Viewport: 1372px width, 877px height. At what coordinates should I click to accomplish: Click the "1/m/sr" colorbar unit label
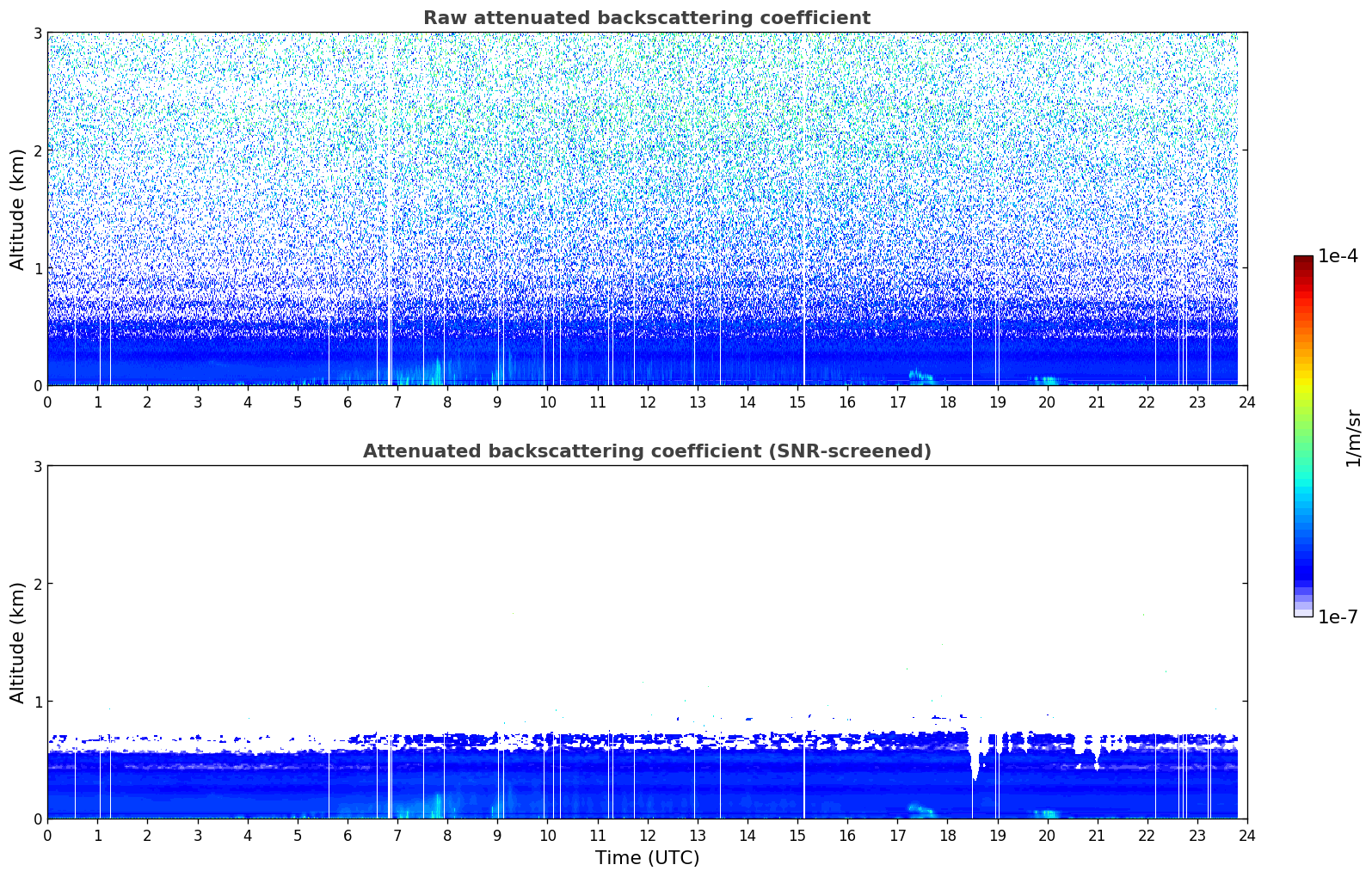[1353, 438]
